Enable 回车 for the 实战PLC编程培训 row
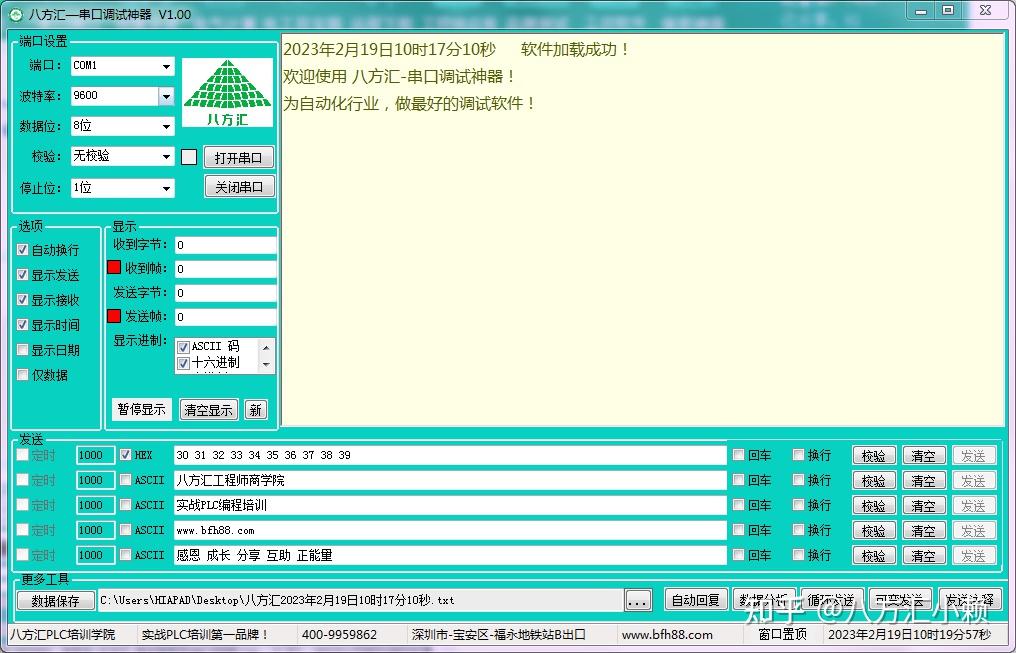The width and height of the screenshot is (1016, 653). pyautogui.click(x=738, y=505)
